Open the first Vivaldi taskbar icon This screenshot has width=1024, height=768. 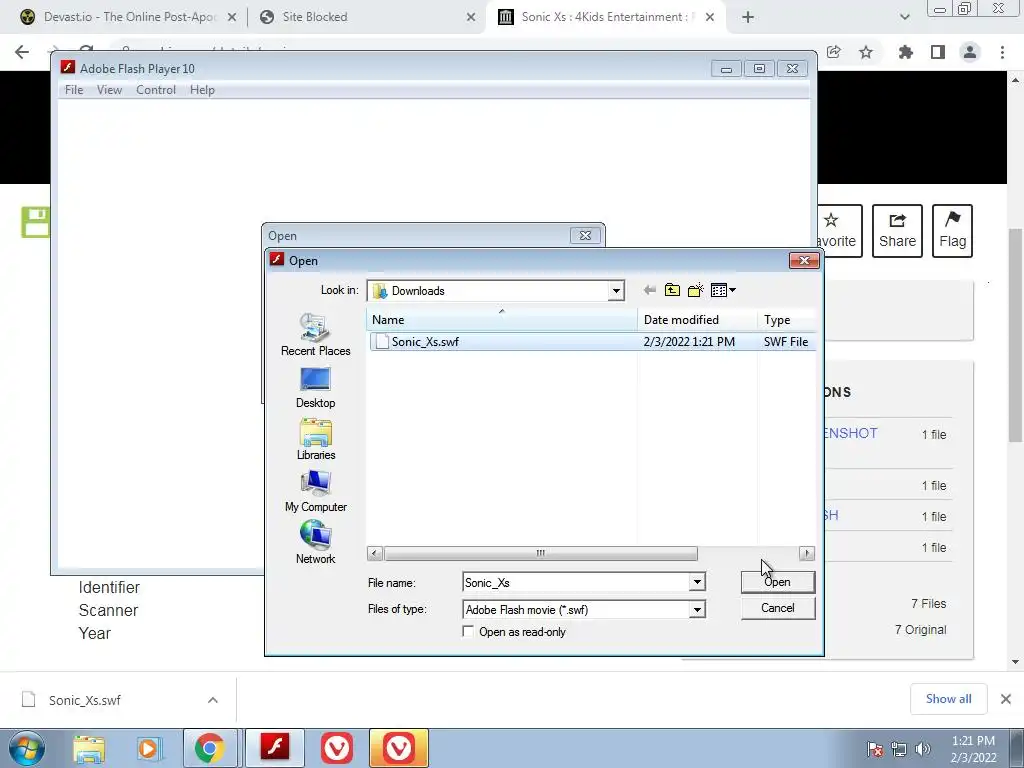coord(337,748)
